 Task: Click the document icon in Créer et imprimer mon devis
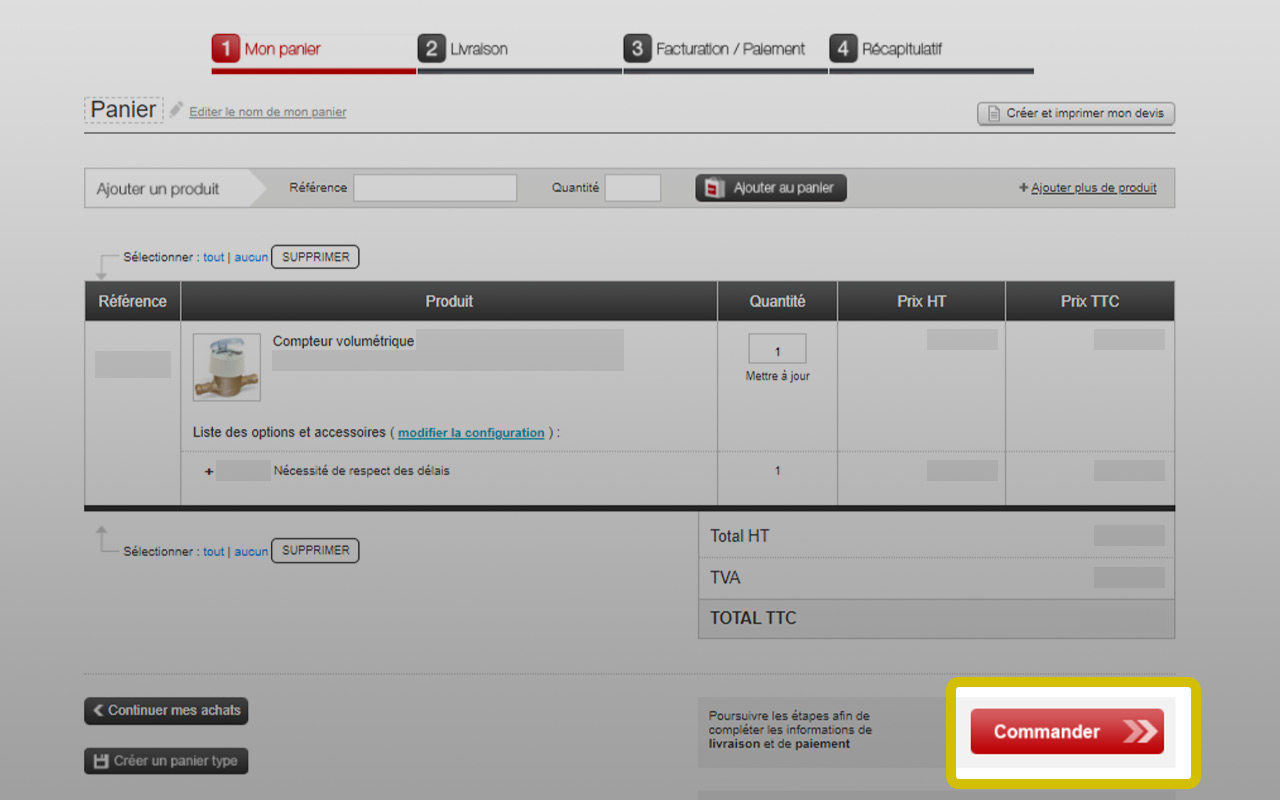pyautogui.click(x=993, y=114)
